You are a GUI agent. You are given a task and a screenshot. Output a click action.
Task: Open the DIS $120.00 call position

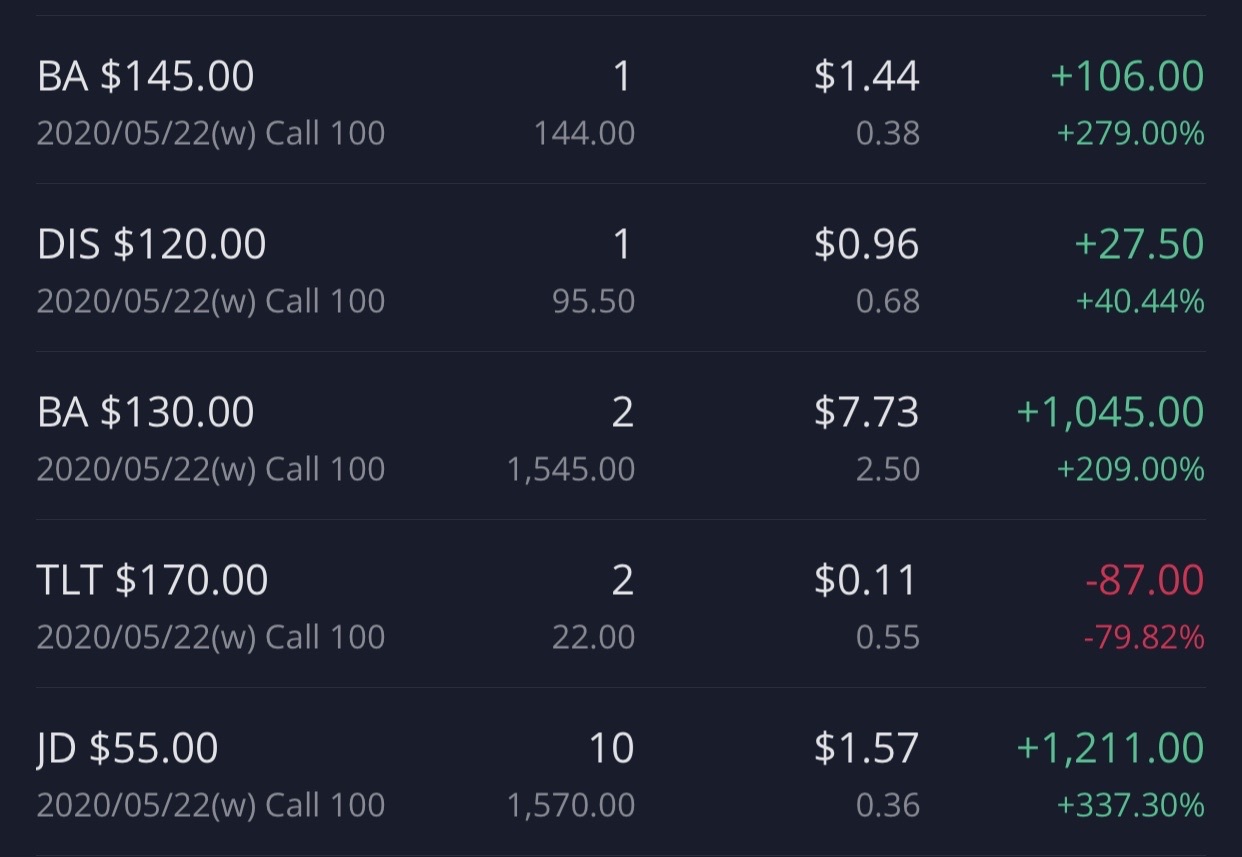pyautogui.click(x=620, y=268)
